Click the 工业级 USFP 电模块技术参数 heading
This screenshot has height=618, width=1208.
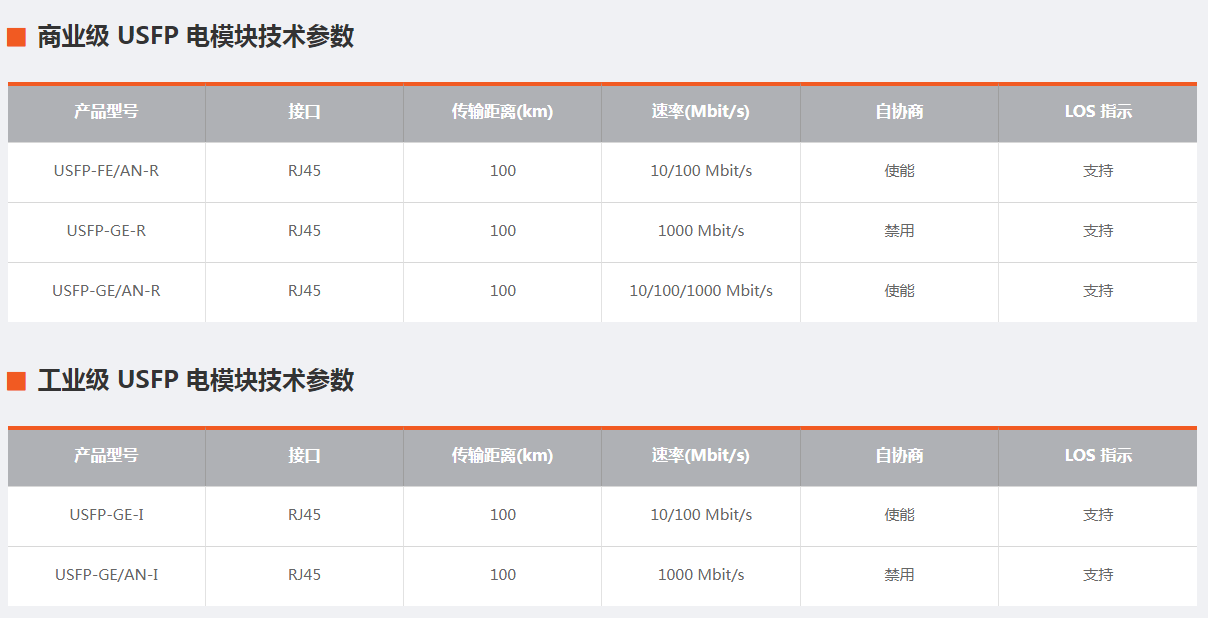coord(196,381)
